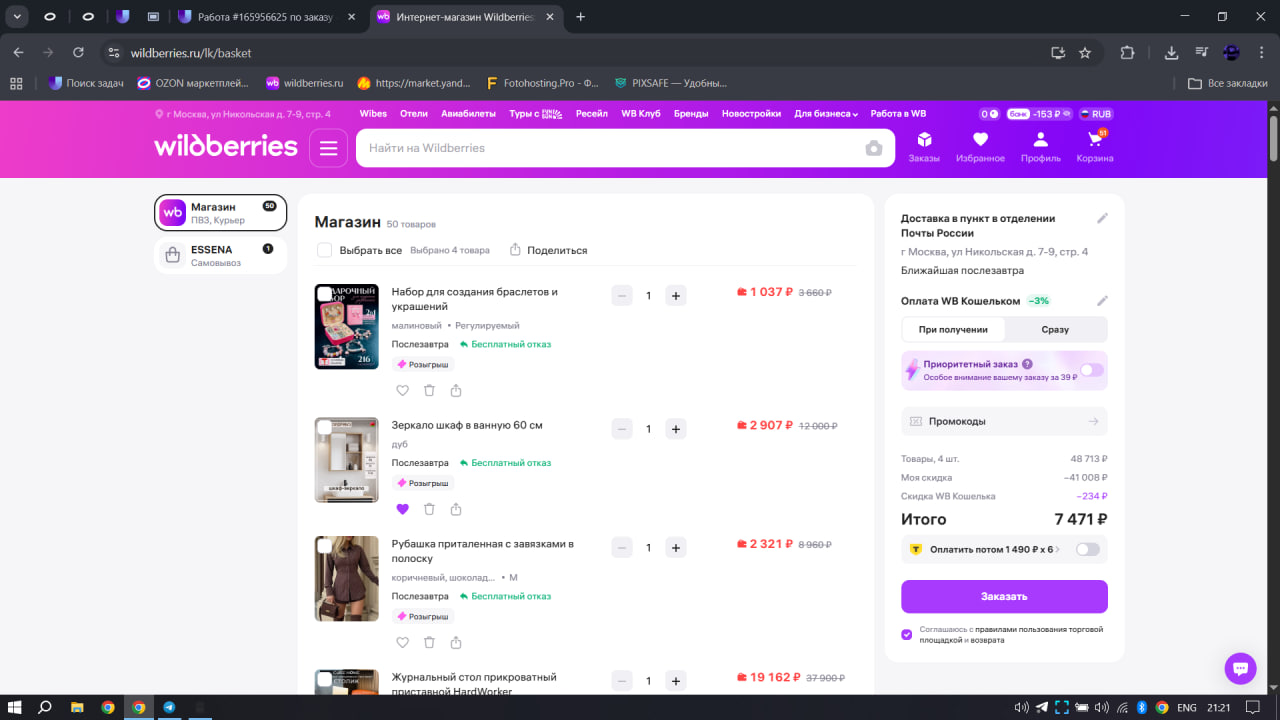
Task: Delete the mirror cabinet from the cart
Action: coord(429,509)
